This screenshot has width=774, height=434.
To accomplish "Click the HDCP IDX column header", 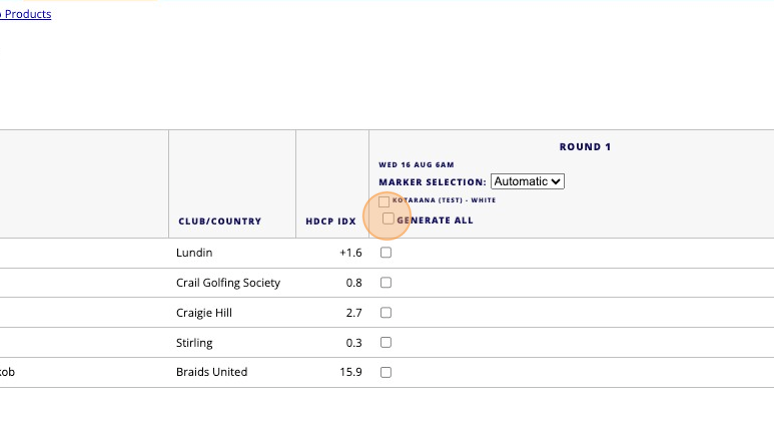I will (331, 221).
